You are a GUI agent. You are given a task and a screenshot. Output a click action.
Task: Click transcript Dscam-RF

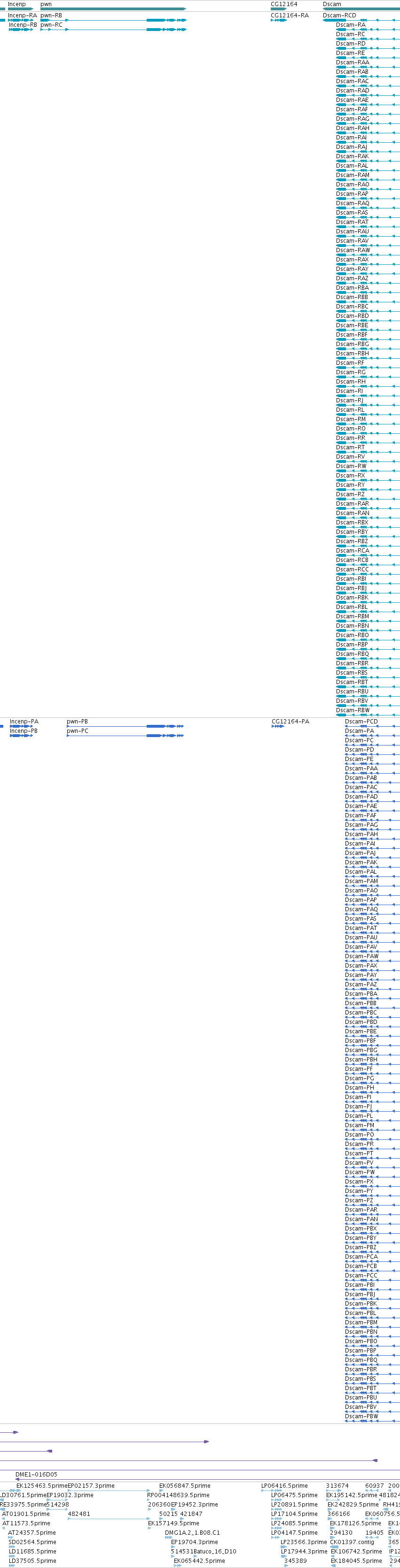point(350,363)
